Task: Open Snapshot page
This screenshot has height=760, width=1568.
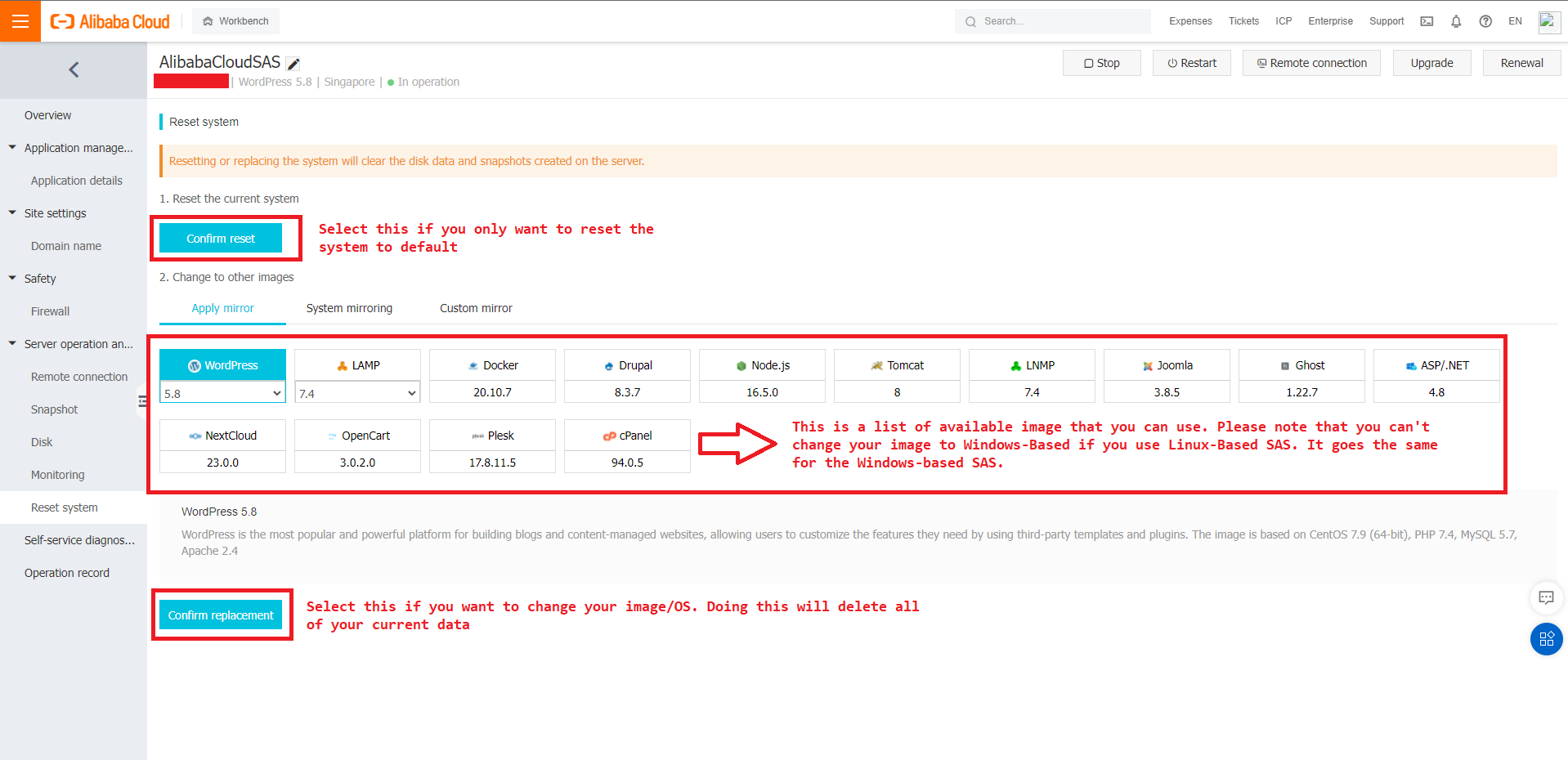Action: pyautogui.click(x=74, y=409)
